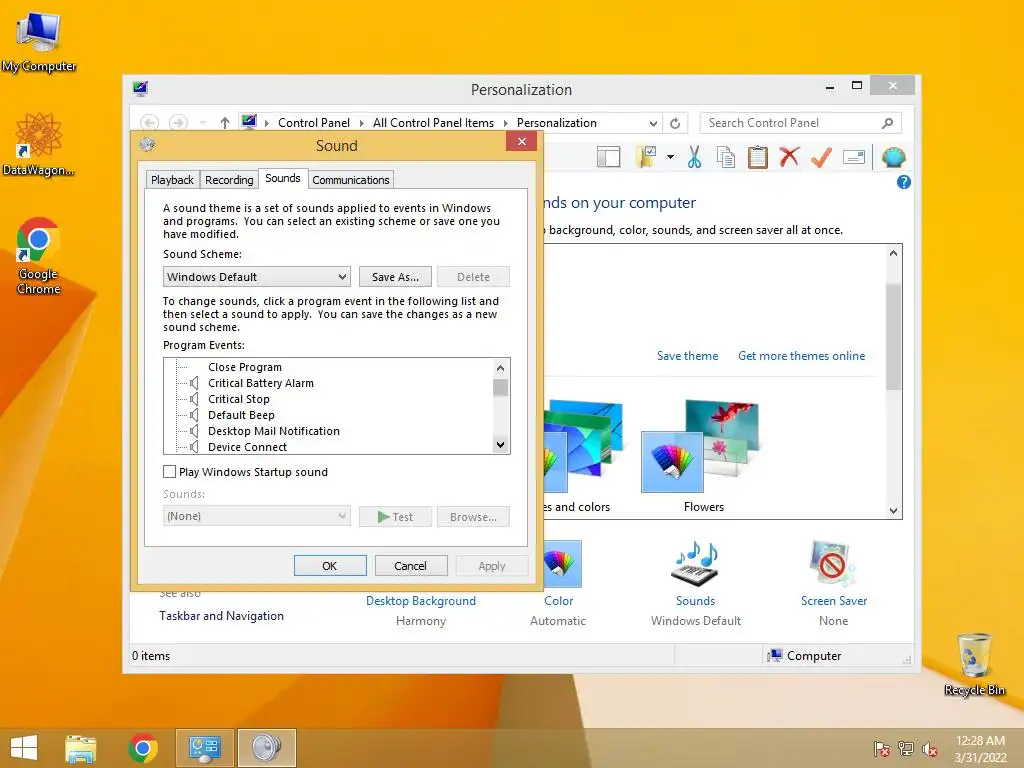
Task: Open the Recycle Bin
Action: pyautogui.click(x=974, y=664)
